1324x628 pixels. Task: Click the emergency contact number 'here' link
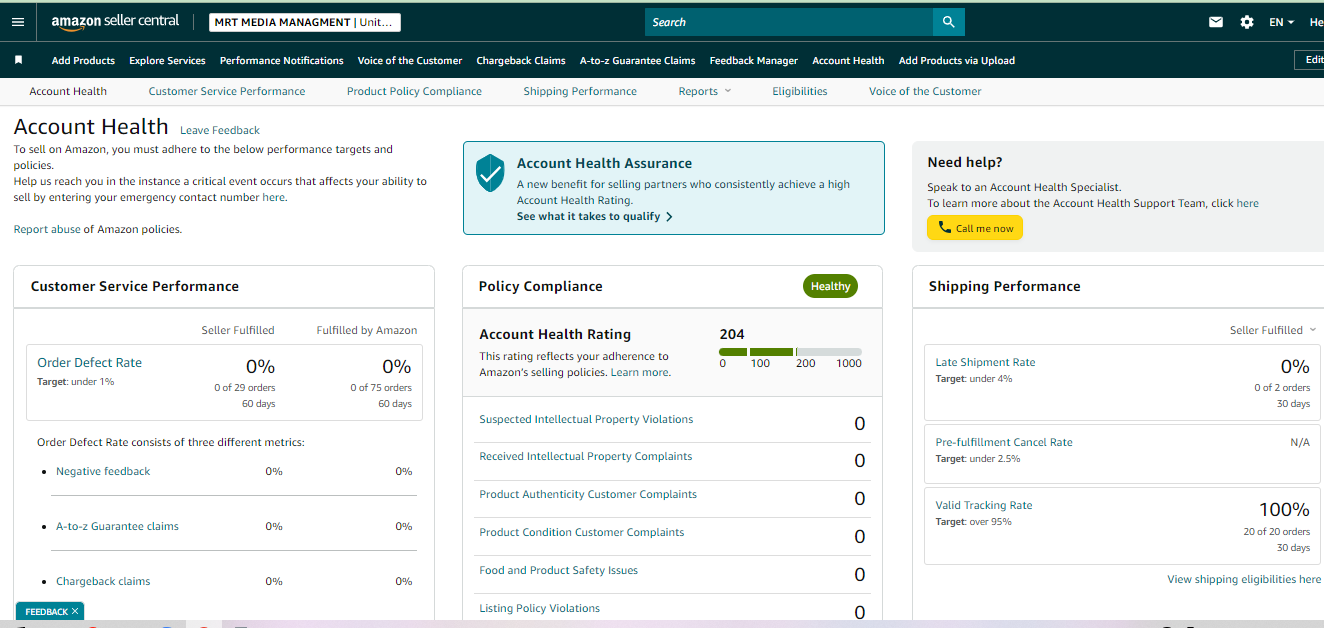[x=273, y=197]
